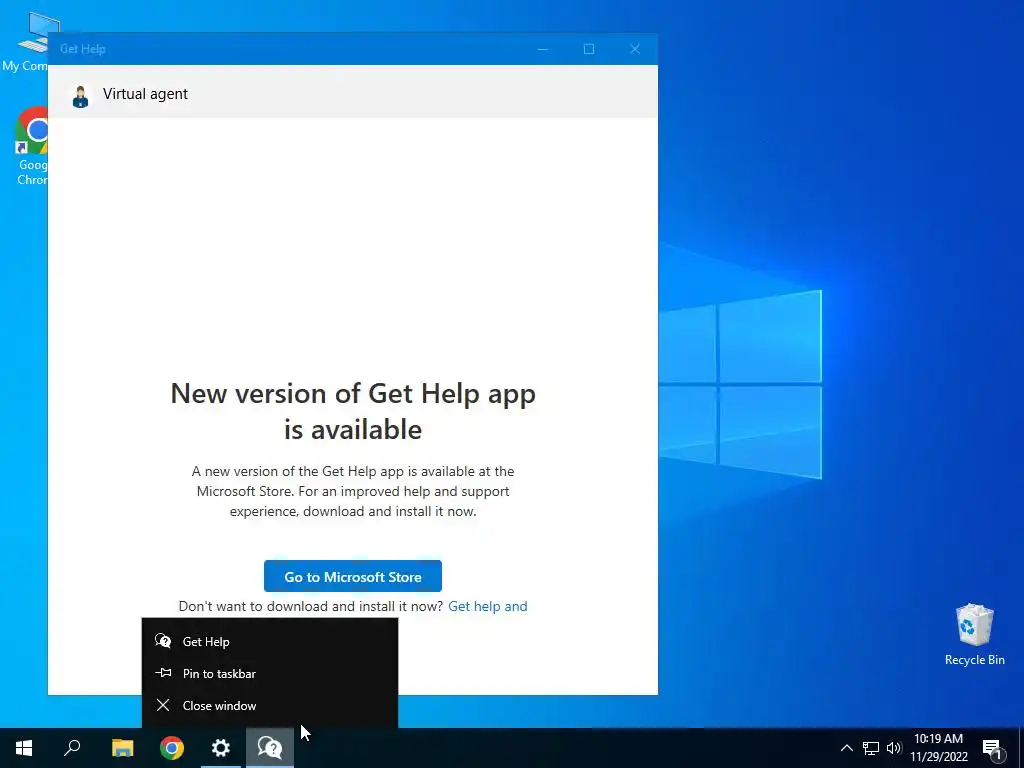Open the Windows Start menu

24,748
